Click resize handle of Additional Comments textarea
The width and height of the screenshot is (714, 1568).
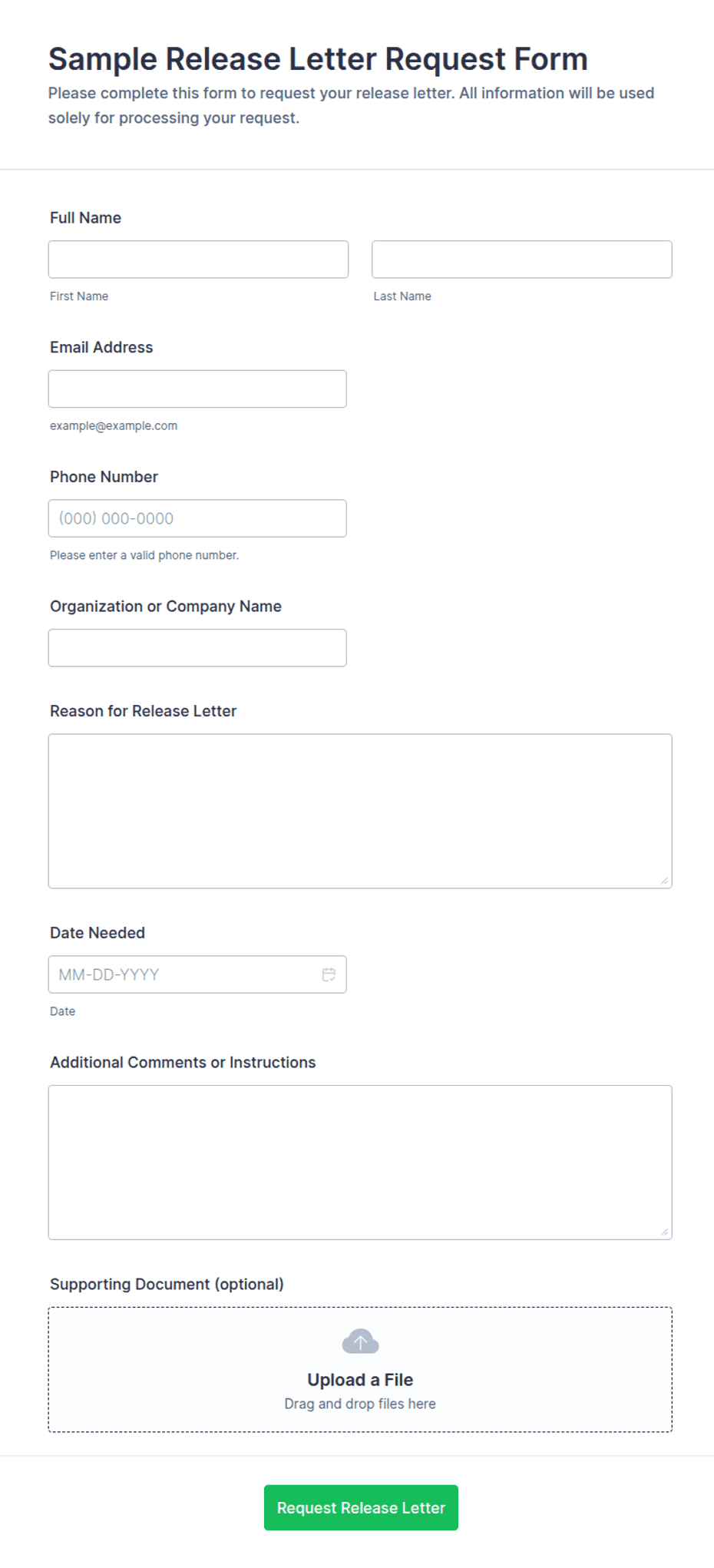click(x=664, y=1232)
